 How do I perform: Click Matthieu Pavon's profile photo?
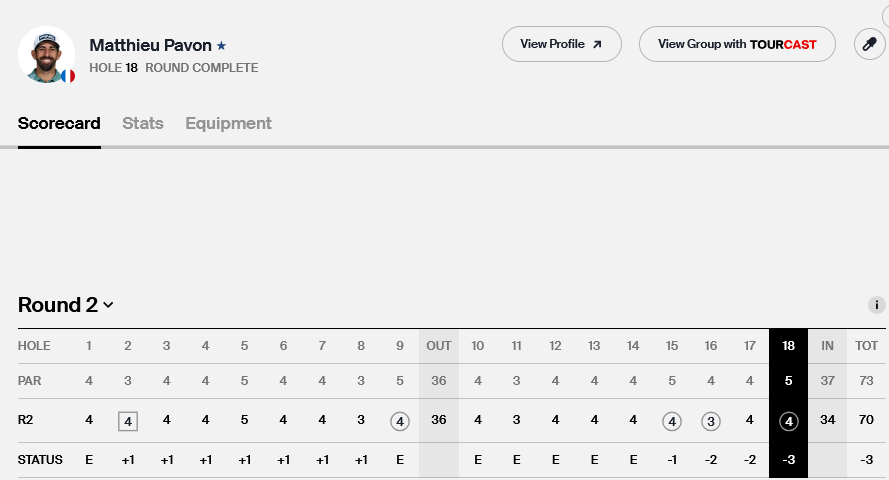pyautogui.click(x=46, y=54)
